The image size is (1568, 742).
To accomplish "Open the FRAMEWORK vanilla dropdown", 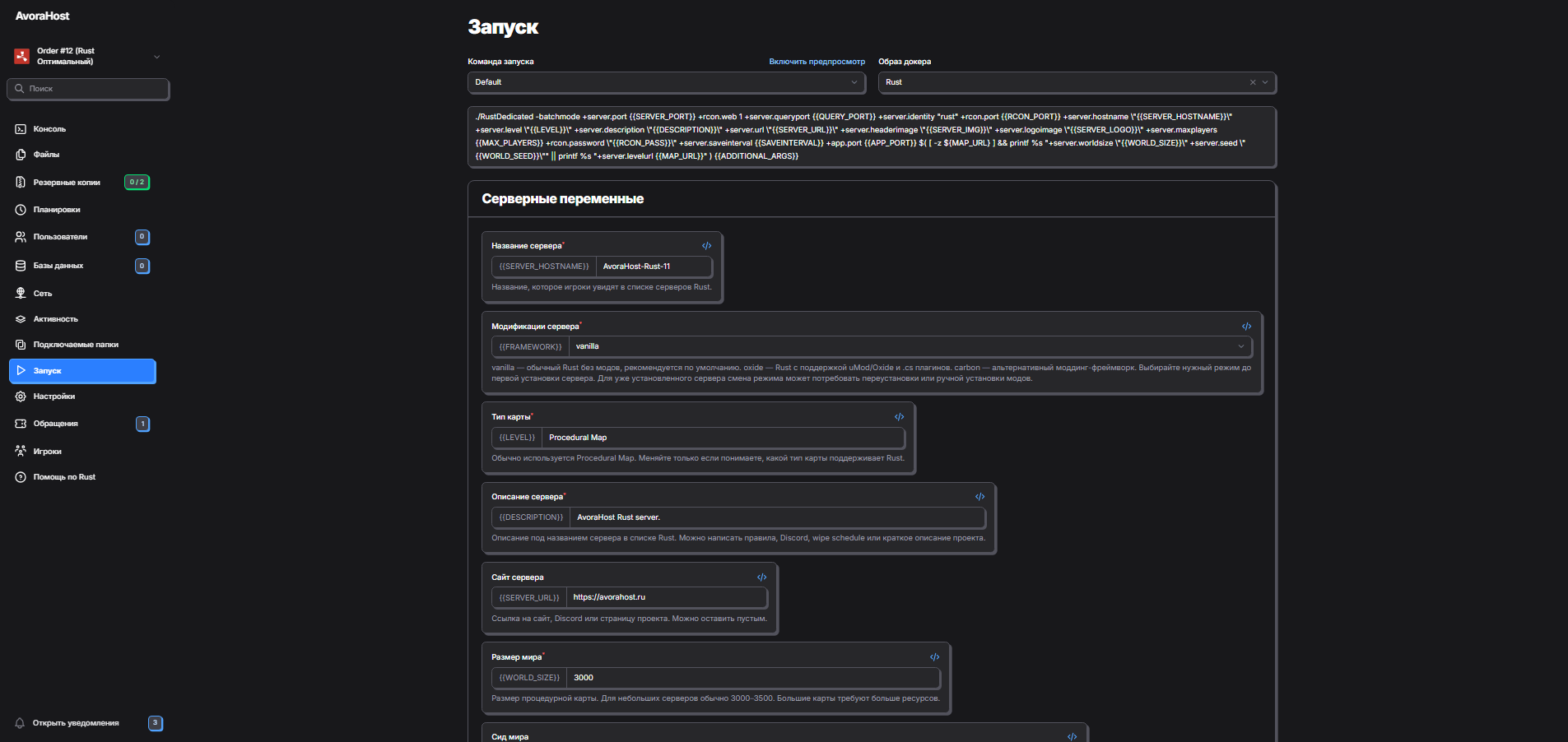I will pyautogui.click(x=910, y=346).
